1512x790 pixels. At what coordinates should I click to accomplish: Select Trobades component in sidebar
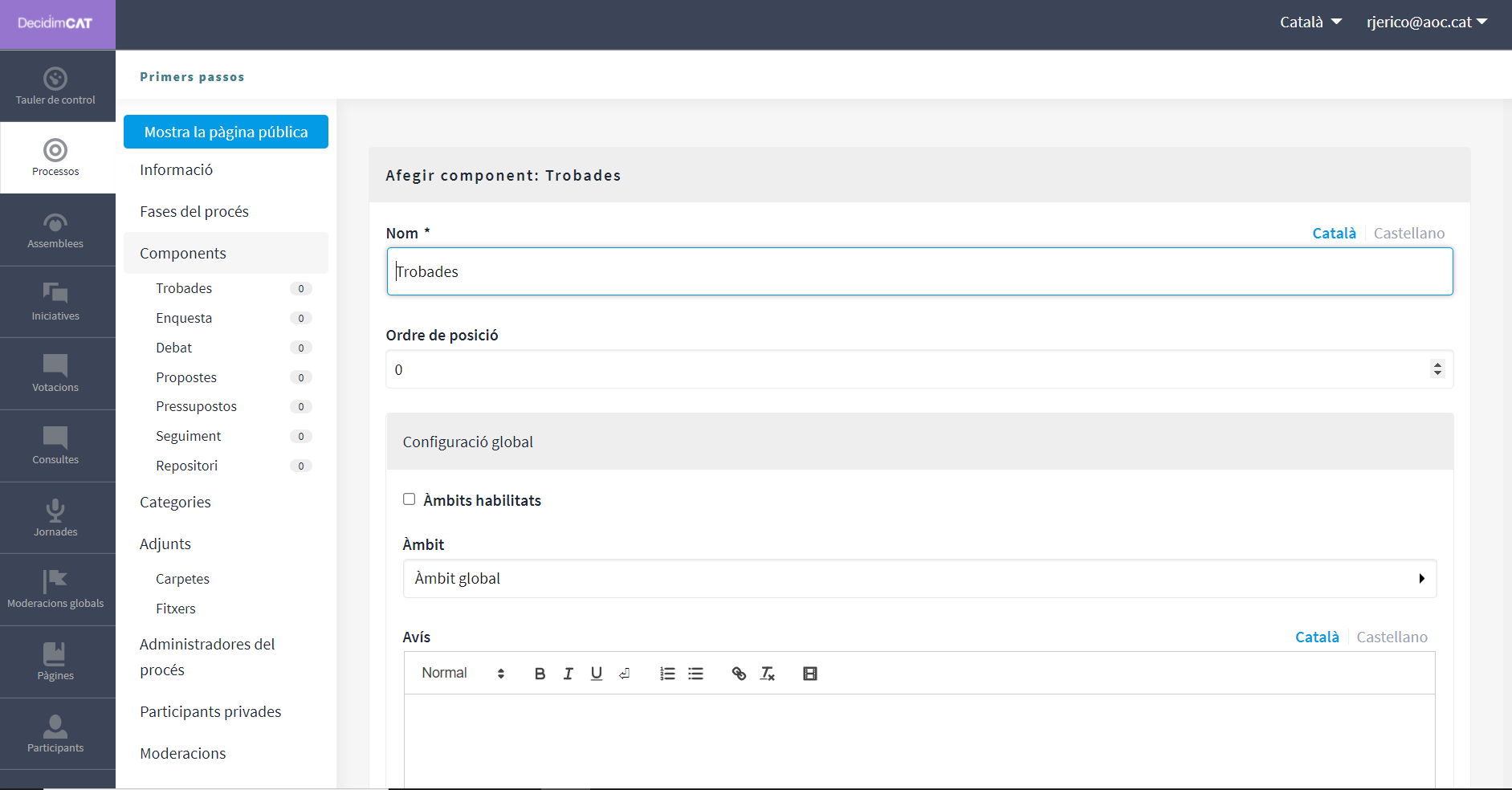(x=184, y=288)
